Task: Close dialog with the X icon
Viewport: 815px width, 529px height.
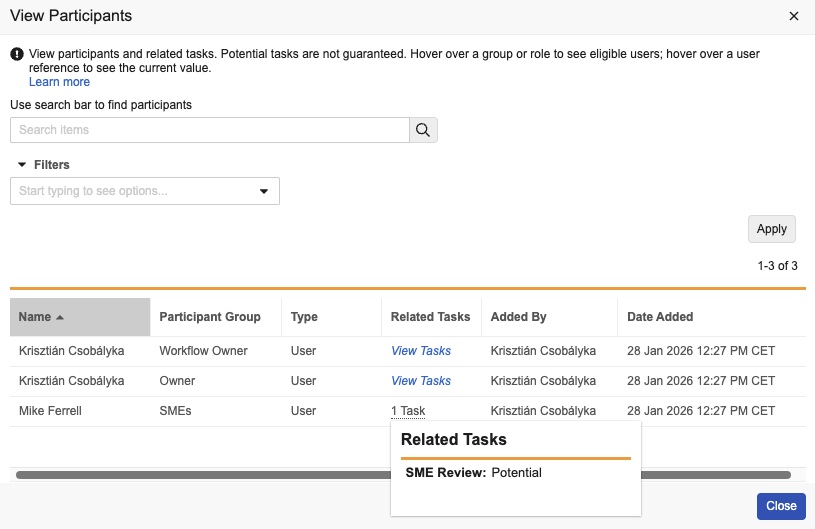Action: tap(794, 16)
